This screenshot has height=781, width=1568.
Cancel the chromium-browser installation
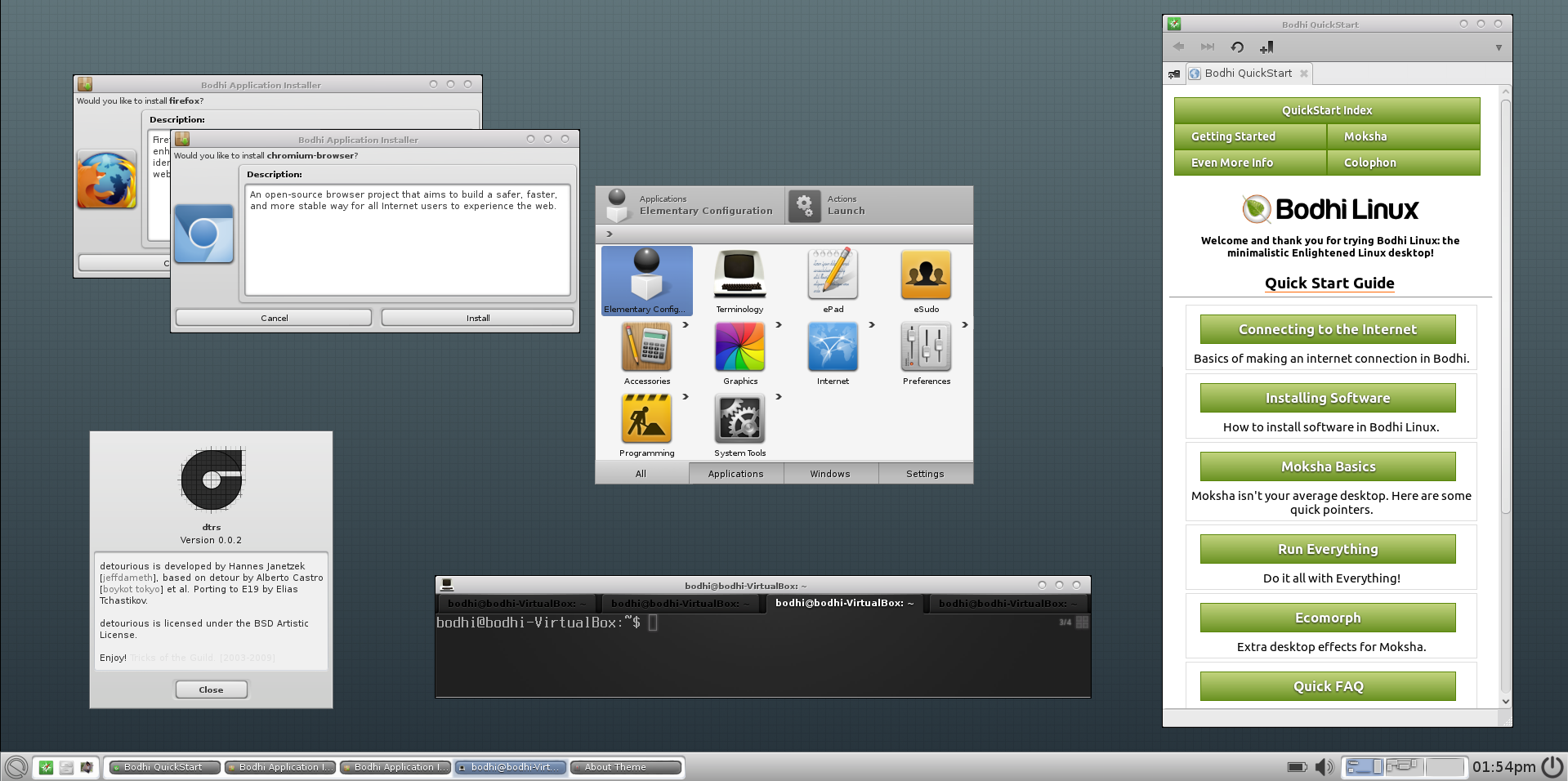pyautogui.click(x=274, y=318)
